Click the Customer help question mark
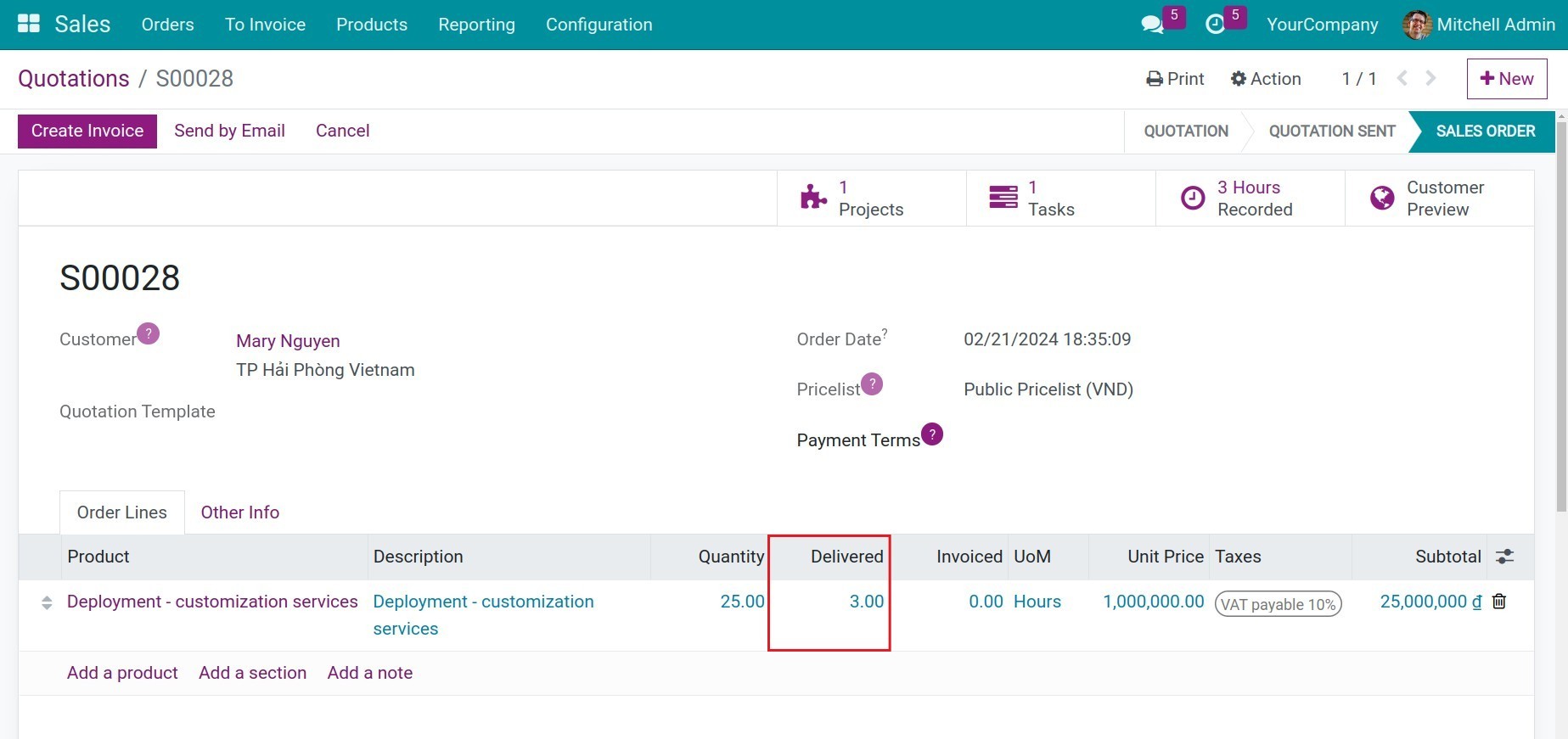The width and height of the screenshot is (1568, 739). click(x=148, y=333)
